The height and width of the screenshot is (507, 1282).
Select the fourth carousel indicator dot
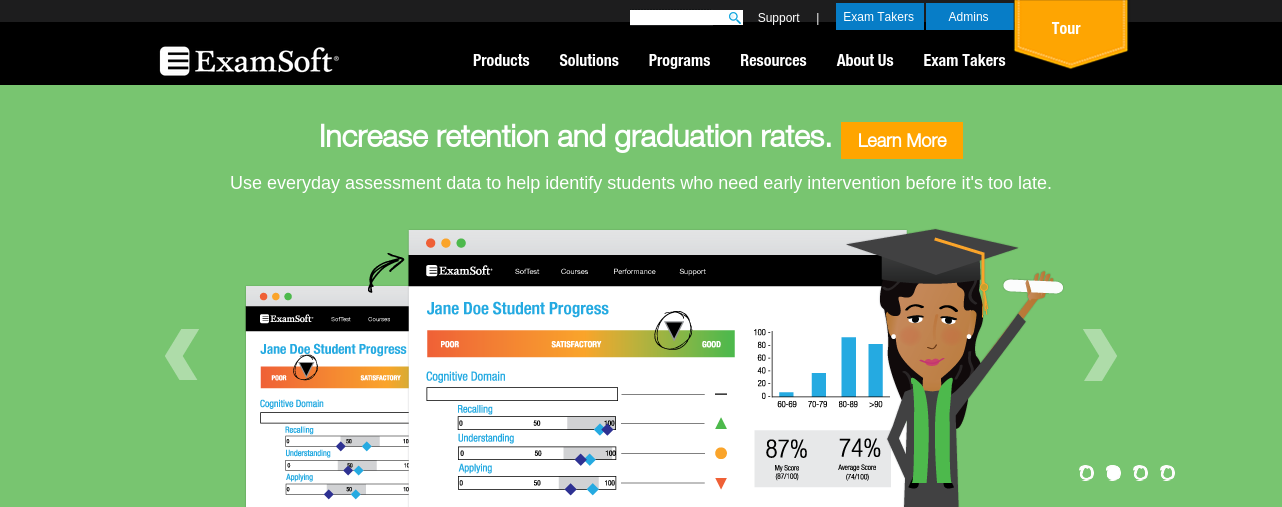click(1167, 473)
